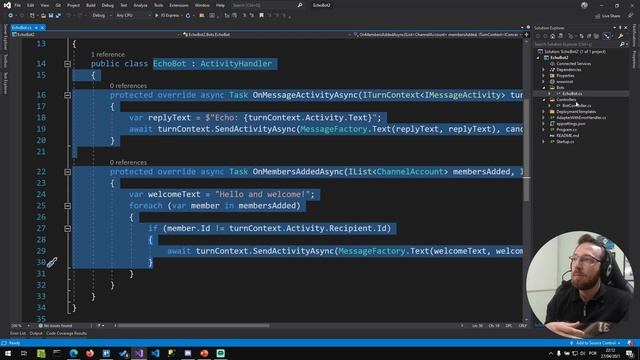Click the Save file toolbar icon

pyautogui.click(x=51, y=16)
